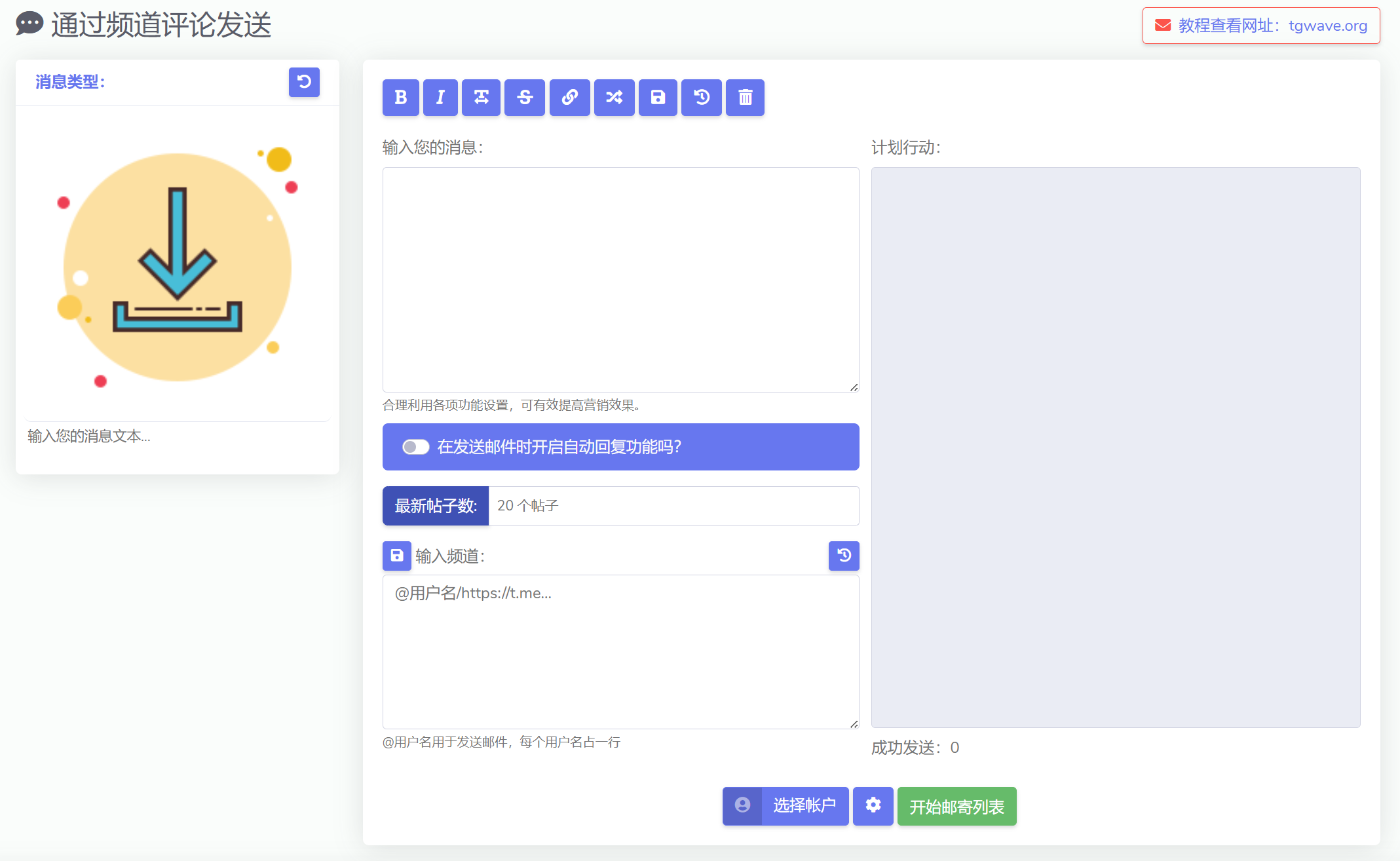Screen dimensions: 1400x861
Task: Save the message with the toolbar floppy icon
Action: pos(658,98)
